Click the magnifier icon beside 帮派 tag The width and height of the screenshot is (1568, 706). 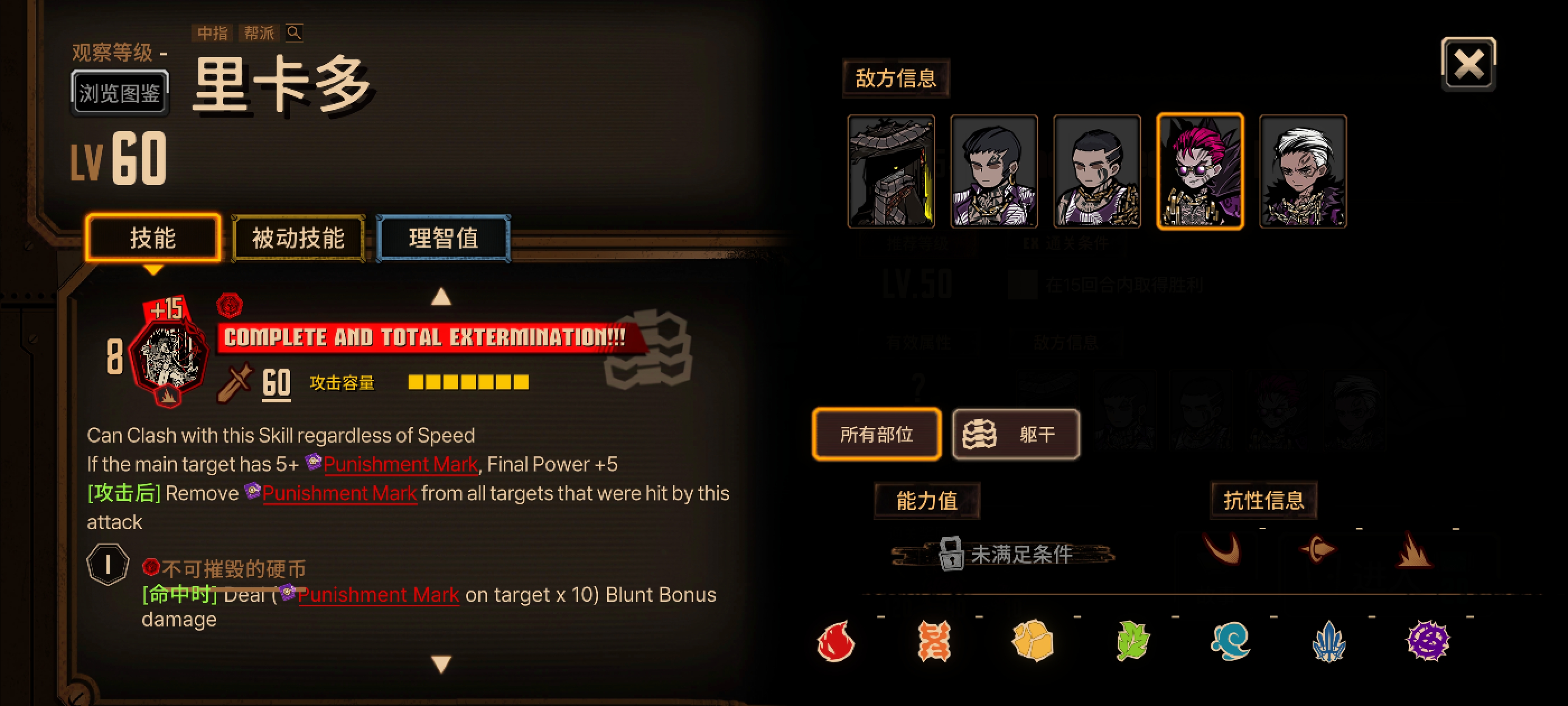coord(294,32)
